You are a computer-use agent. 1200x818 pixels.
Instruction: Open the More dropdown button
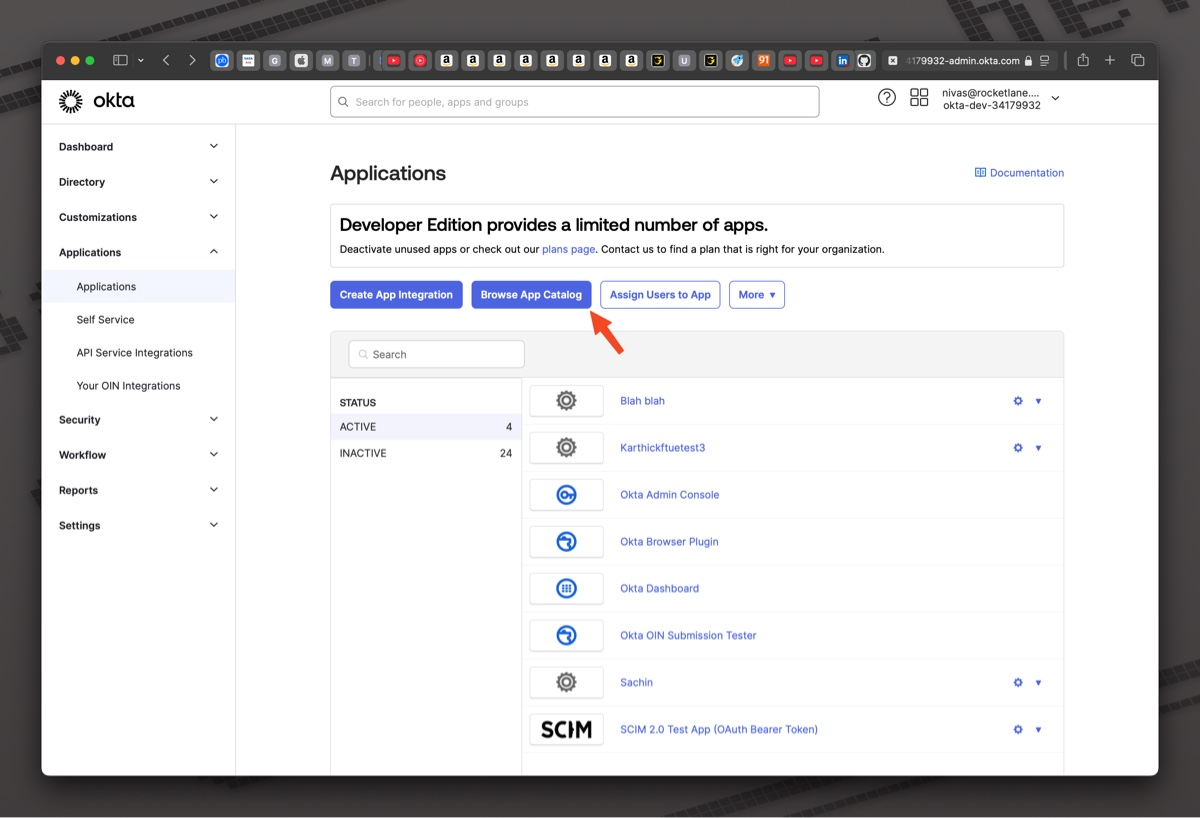click(x=757, y=295)
